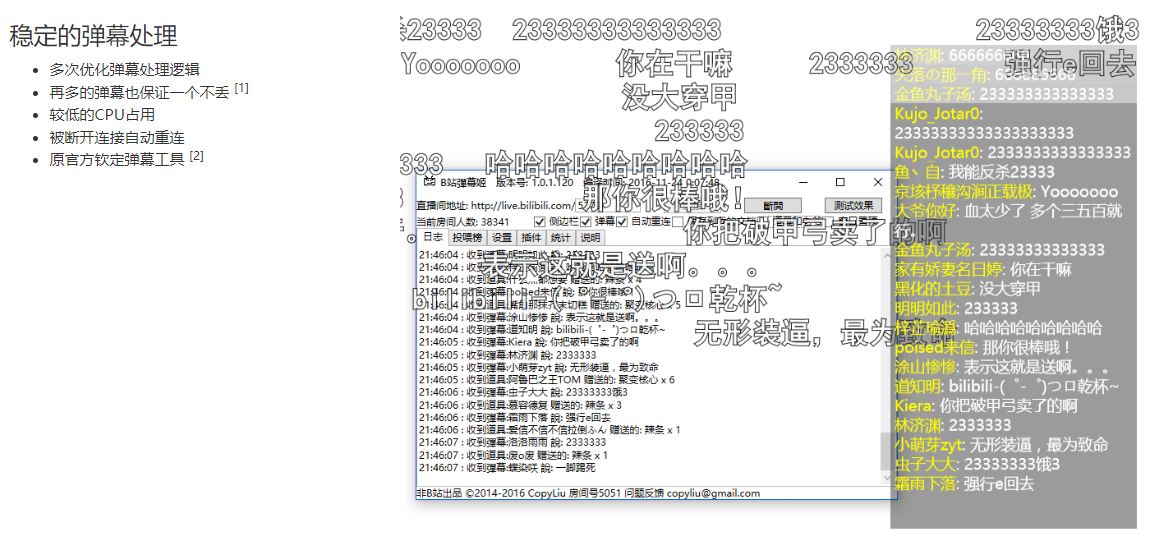Open footnote [2] after 原官方钦定弹幕工具
The height and width of the screenshot is (555, 1174).
(196, 157)
